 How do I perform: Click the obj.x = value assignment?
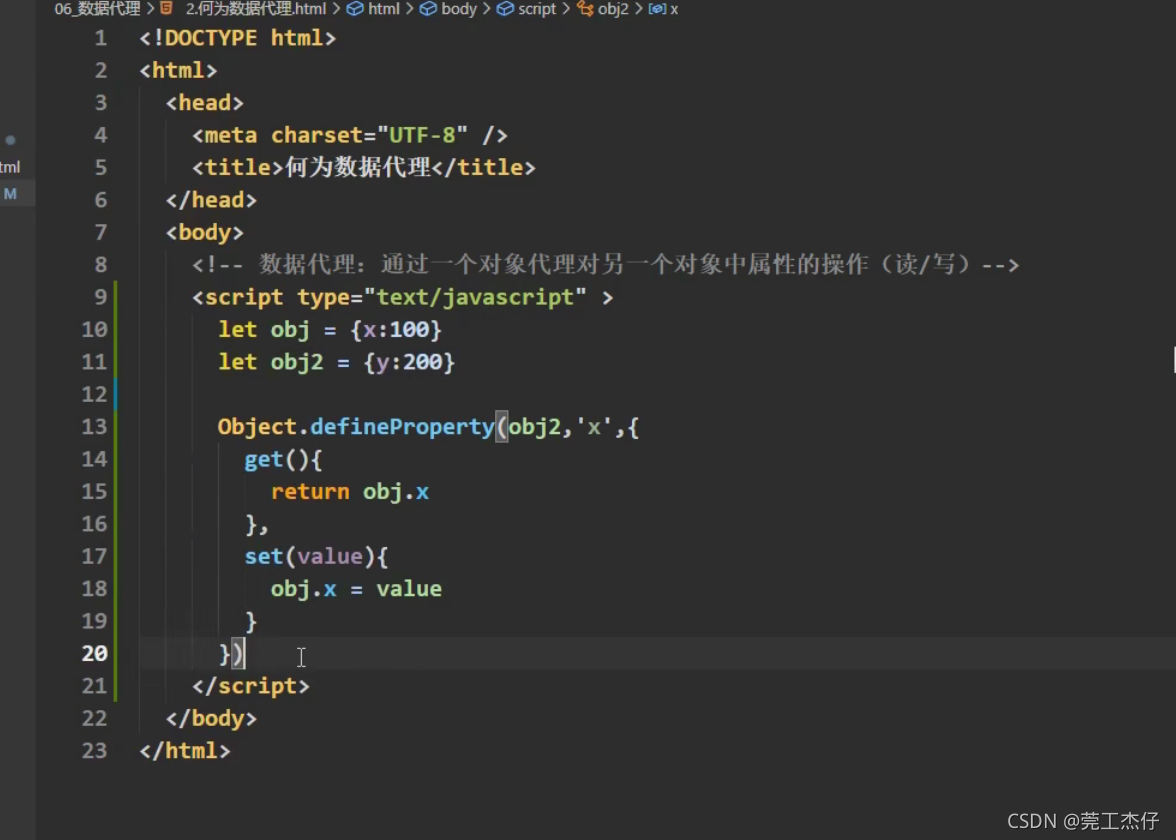[356, 589]
